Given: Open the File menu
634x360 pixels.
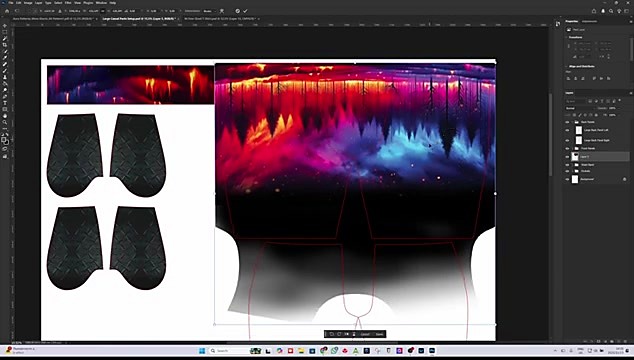Looking at the screenshot, I should 11,3.
